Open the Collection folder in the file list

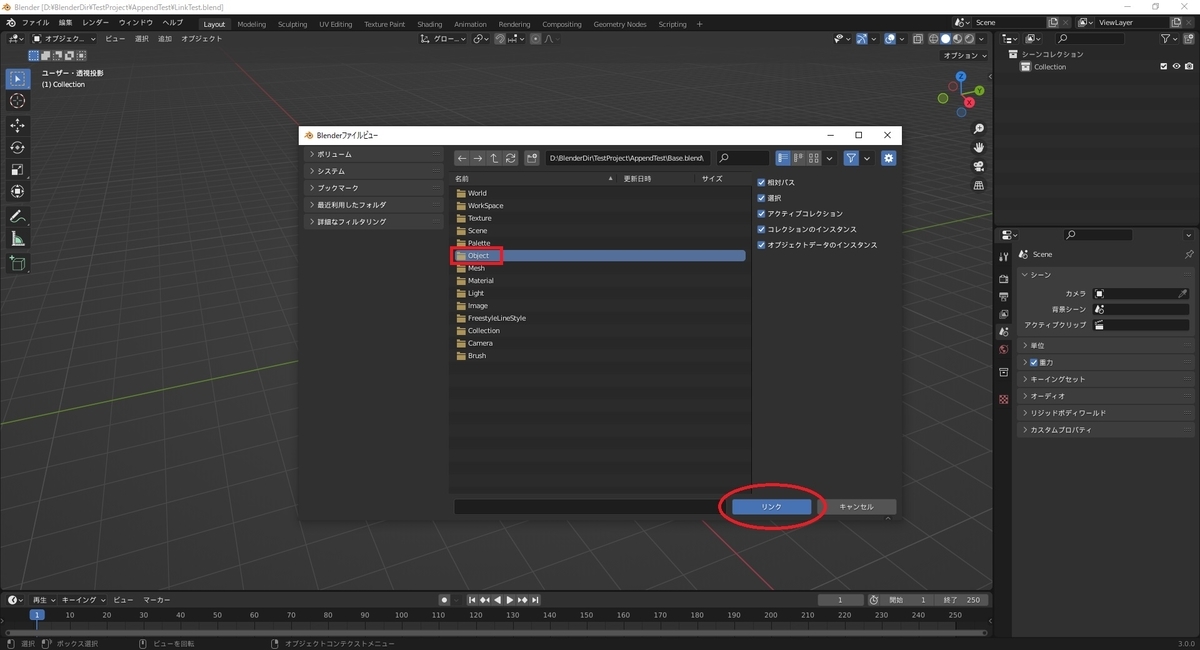599,331
